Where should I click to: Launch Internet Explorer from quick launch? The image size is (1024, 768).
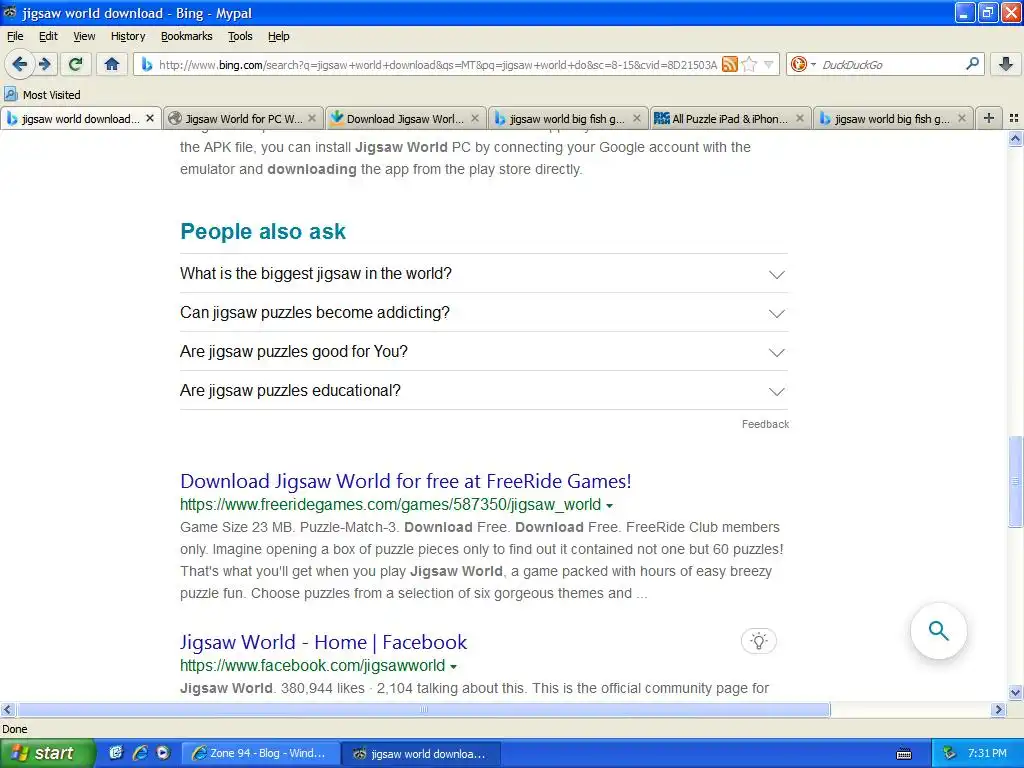pyautogui.click(x=140, y=753)
